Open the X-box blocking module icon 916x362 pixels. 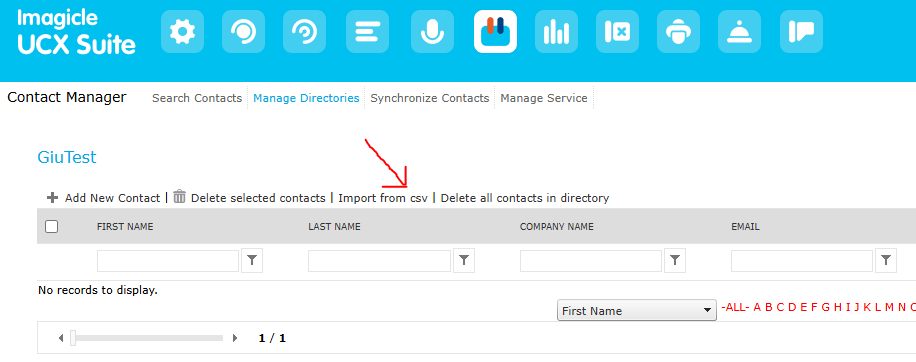pyautogui.click(x=617, y=32)
